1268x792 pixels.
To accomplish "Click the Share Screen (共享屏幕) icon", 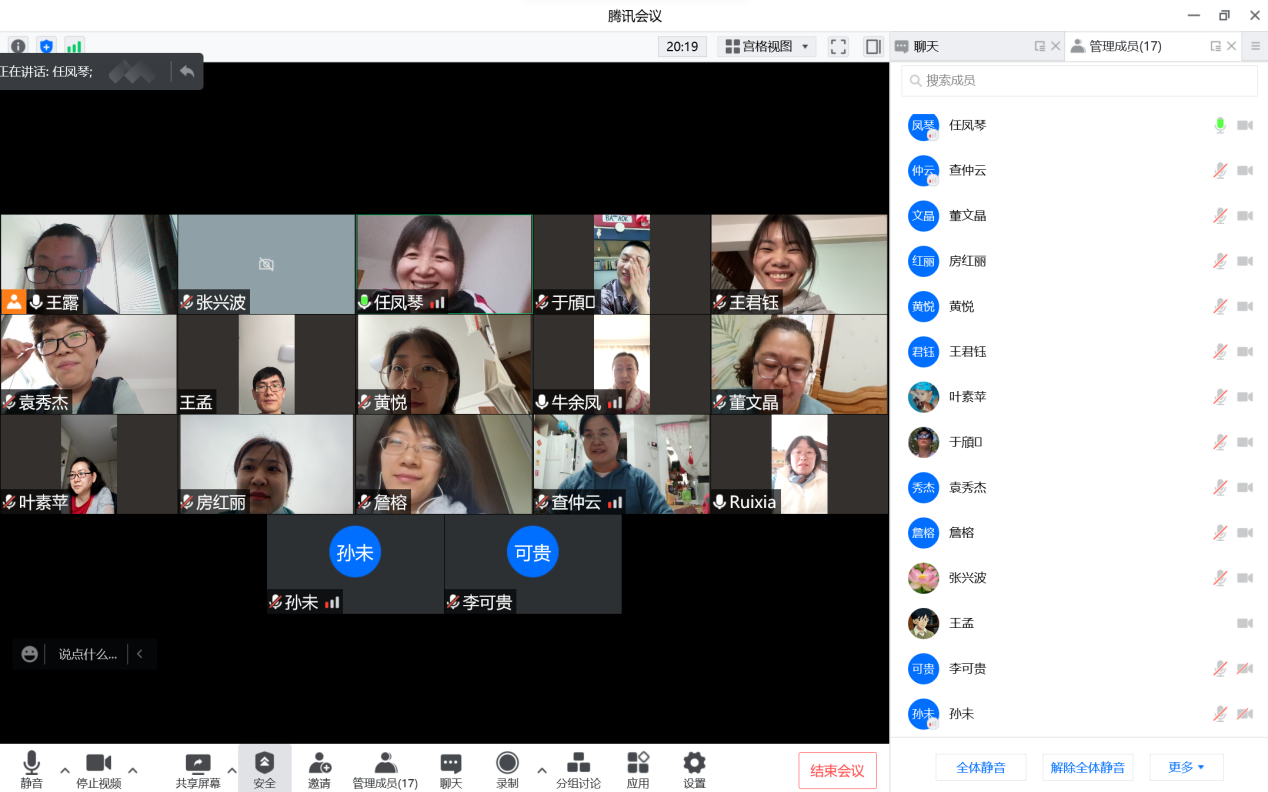I will (198, 764).
